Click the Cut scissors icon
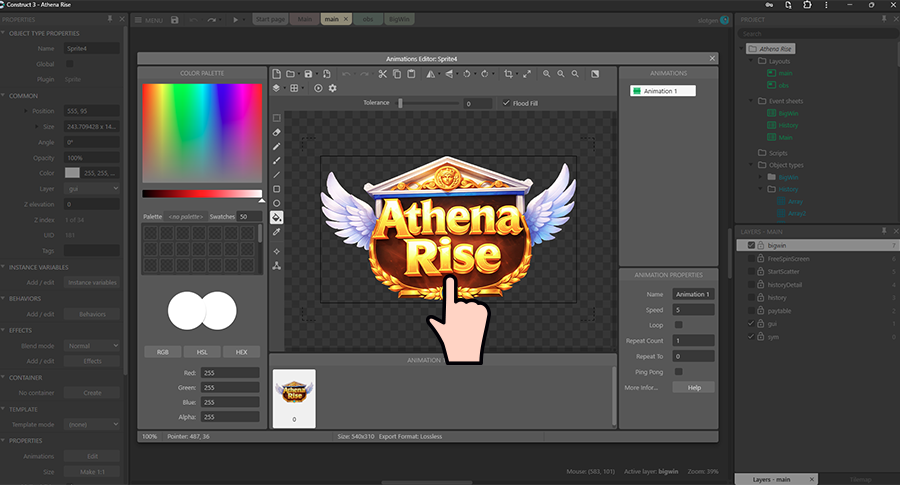 382,74
